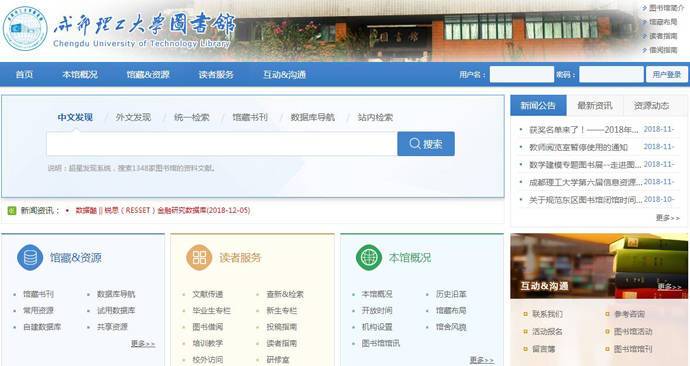Select the 中文发现 search tab
Image resolution: width=690 pixels, height=366 pixels.
(75, 117)
